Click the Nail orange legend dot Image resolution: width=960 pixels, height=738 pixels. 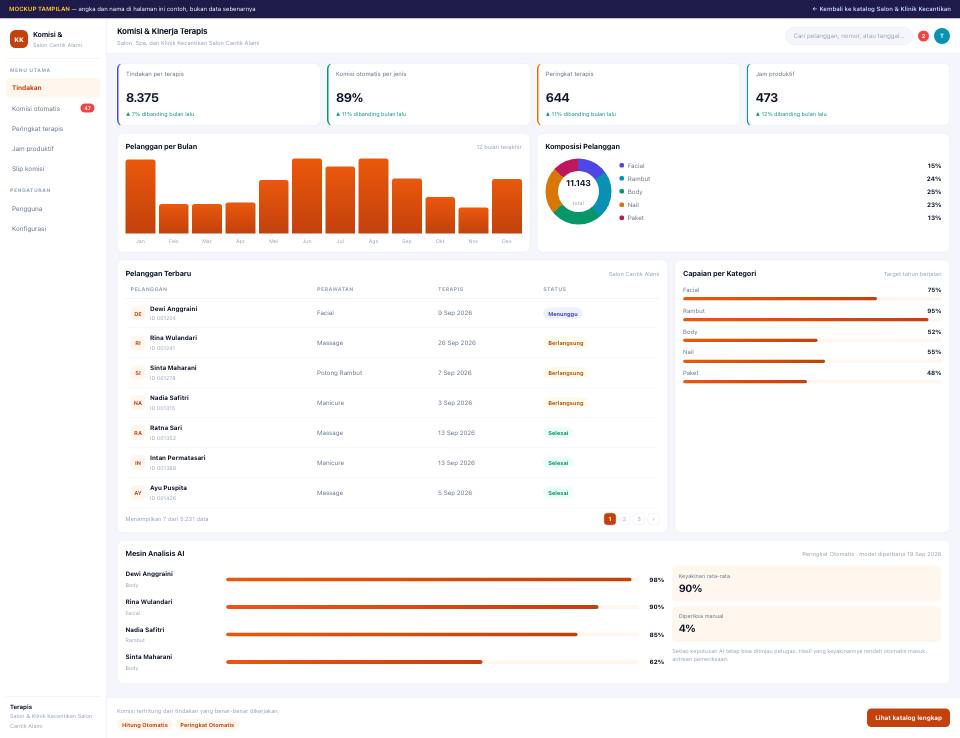coord(621,205)
